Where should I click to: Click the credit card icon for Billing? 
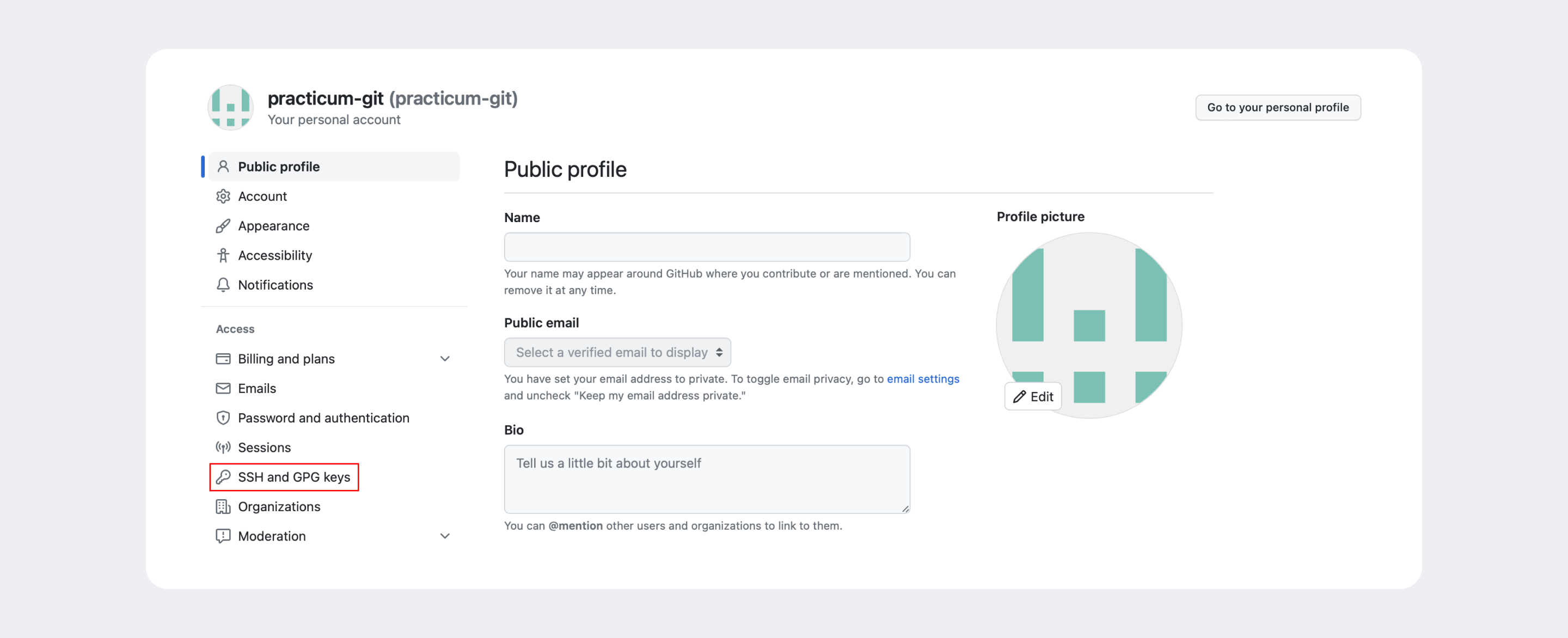click(223, 359)
